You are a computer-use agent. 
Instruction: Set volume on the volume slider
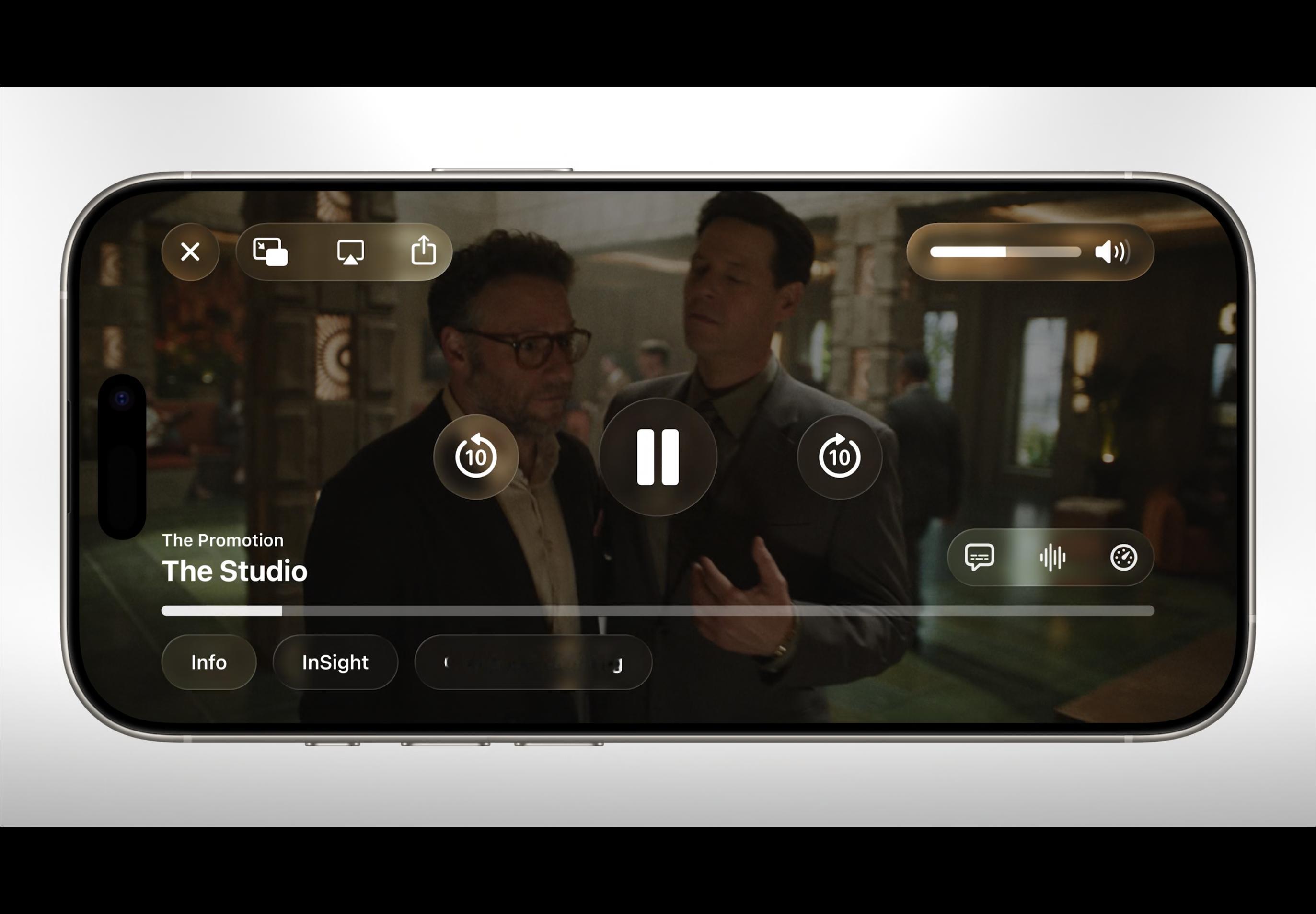[1005, 252]
